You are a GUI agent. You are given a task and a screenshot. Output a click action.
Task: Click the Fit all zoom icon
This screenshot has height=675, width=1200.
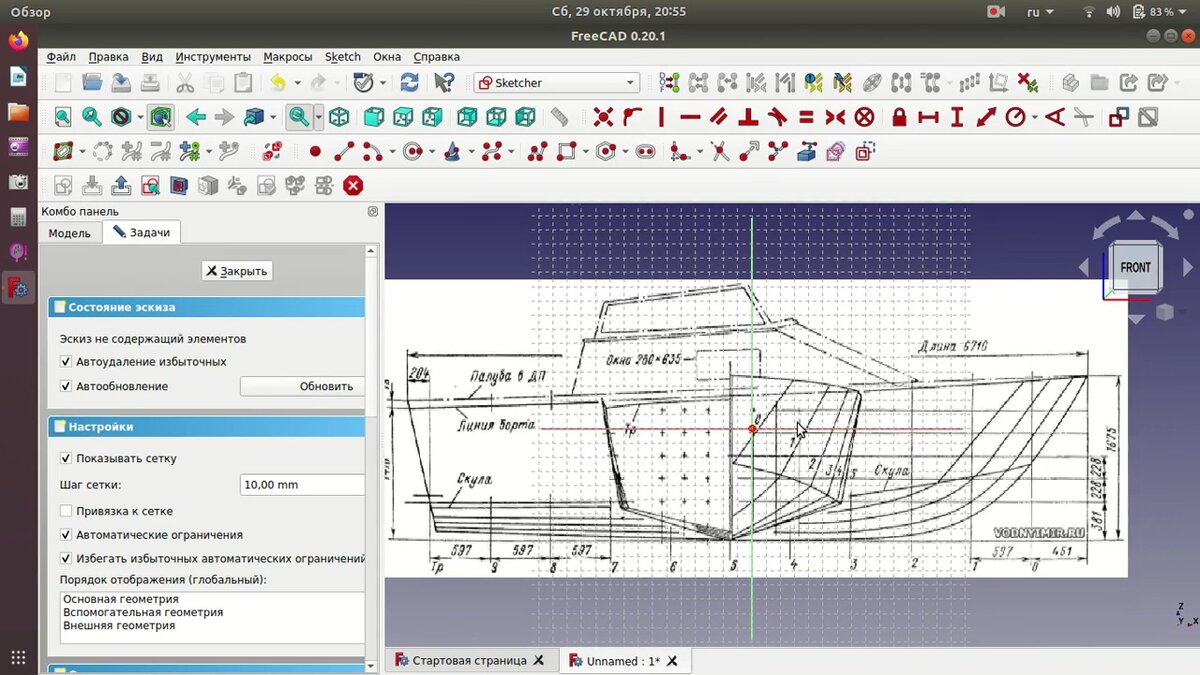[x=62, y=117]
